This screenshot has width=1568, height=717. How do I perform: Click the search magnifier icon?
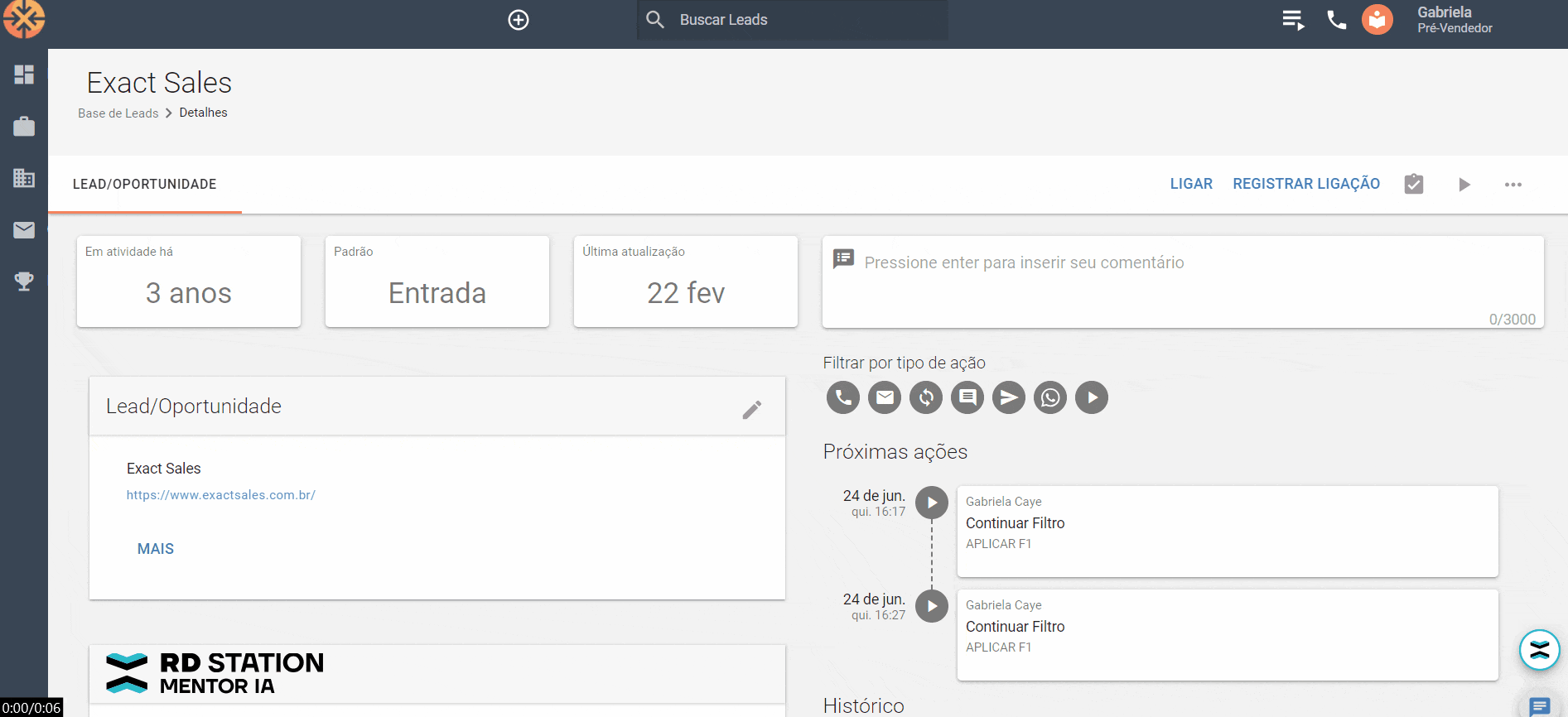coord(655,19)
